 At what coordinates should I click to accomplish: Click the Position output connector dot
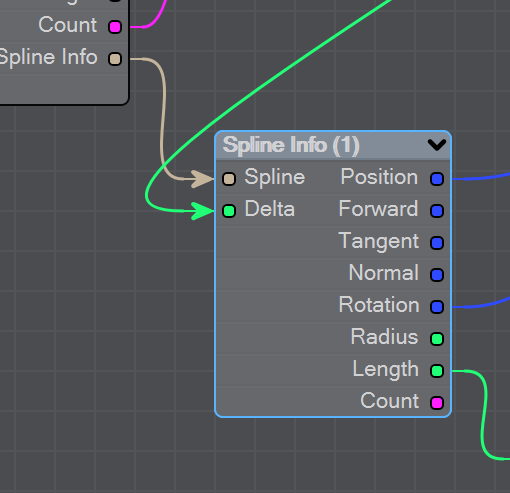tap(437, 179)
